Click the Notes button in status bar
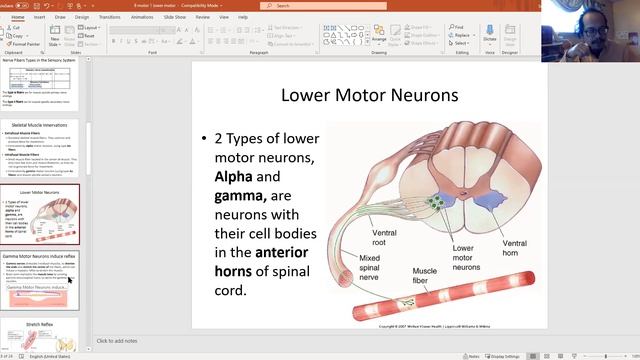Image resolution: width=640 pixels, height=360 pixels. click(x=471, y=356)
